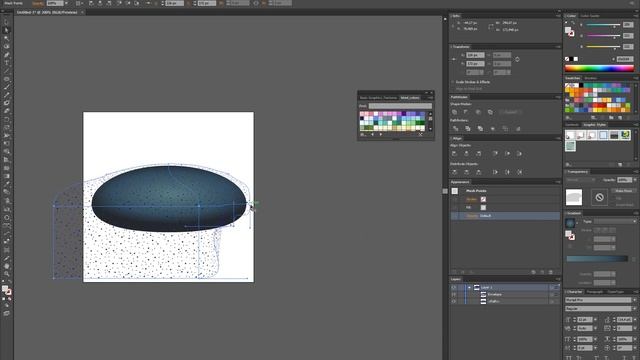Viewport: 640px width, 360px height.
Task: Click Vertical Distribute Top icon
Action: coord(454,172)
